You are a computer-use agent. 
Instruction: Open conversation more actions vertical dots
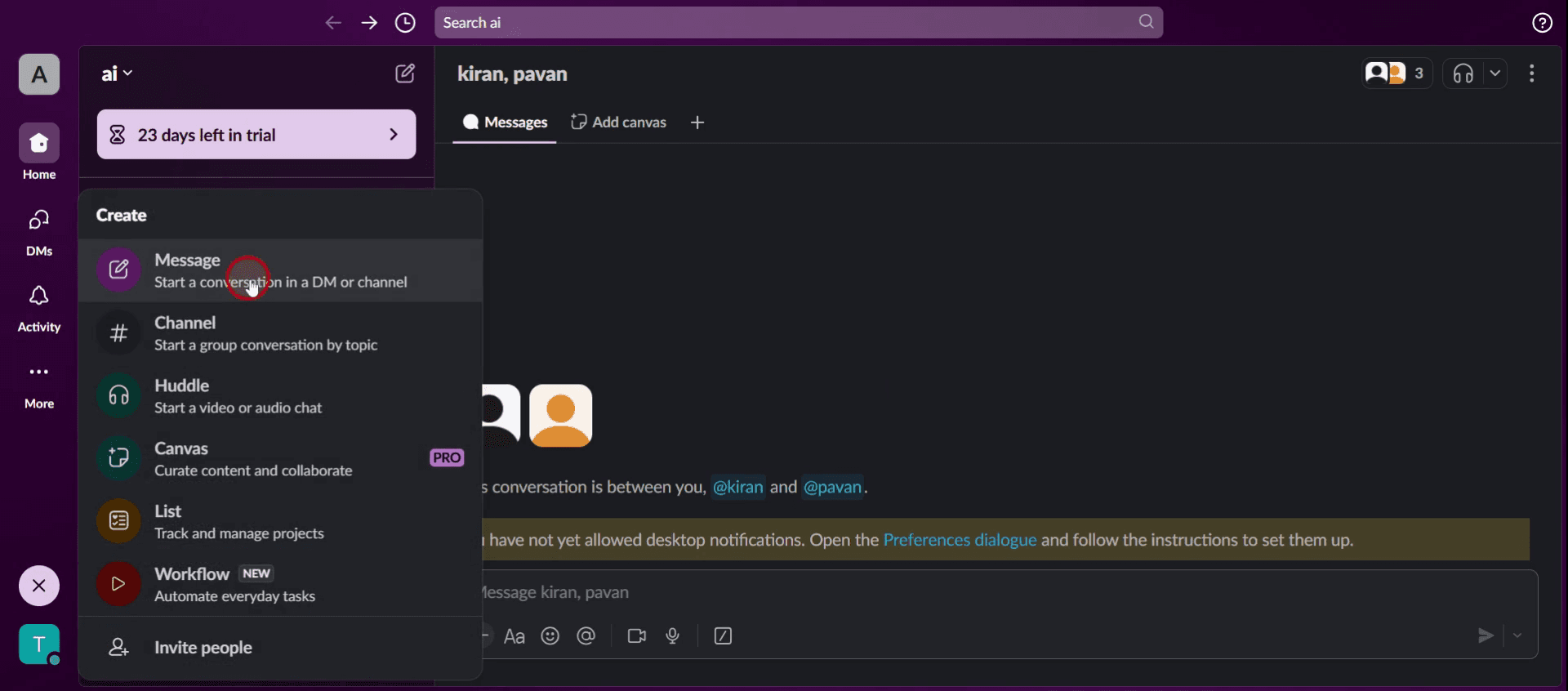point(1532,74)
